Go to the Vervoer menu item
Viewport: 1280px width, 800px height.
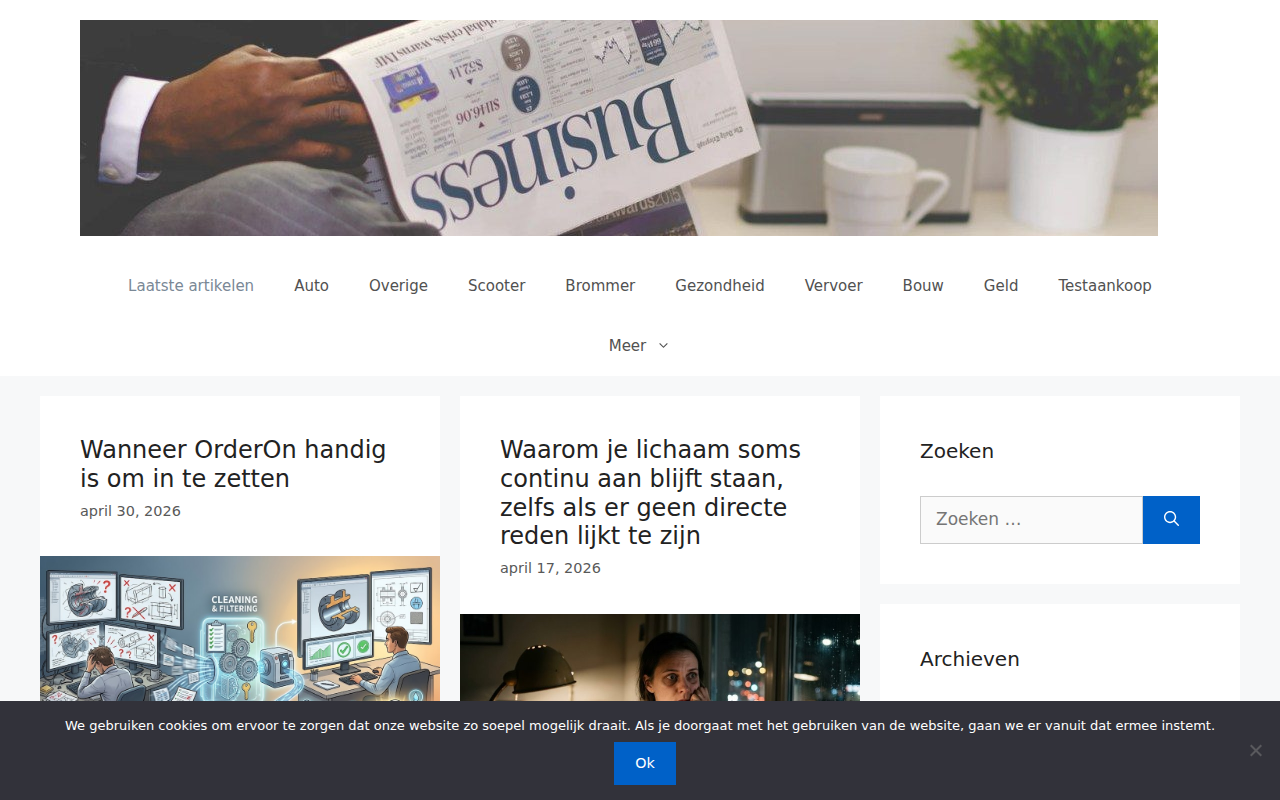[834, 286]
